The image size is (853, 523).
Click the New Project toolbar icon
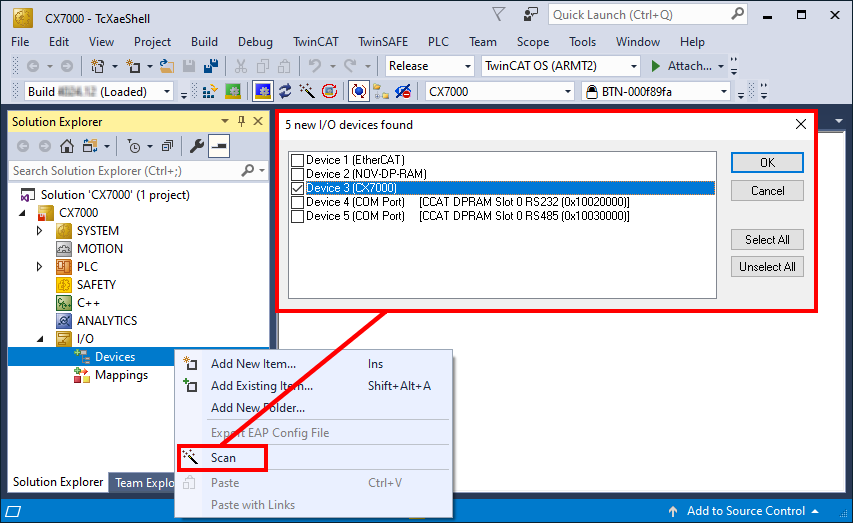pos(98,66)
